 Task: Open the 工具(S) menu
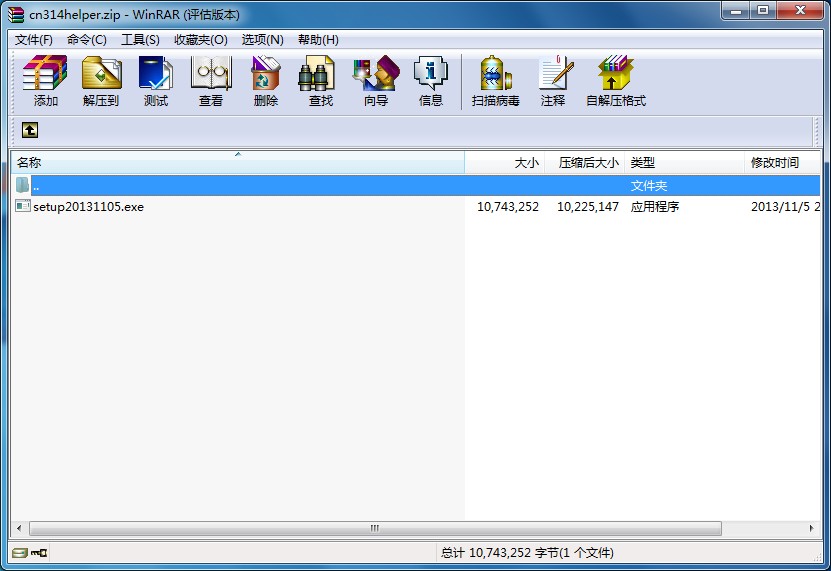pyautogui.click(x=140, y=40)
